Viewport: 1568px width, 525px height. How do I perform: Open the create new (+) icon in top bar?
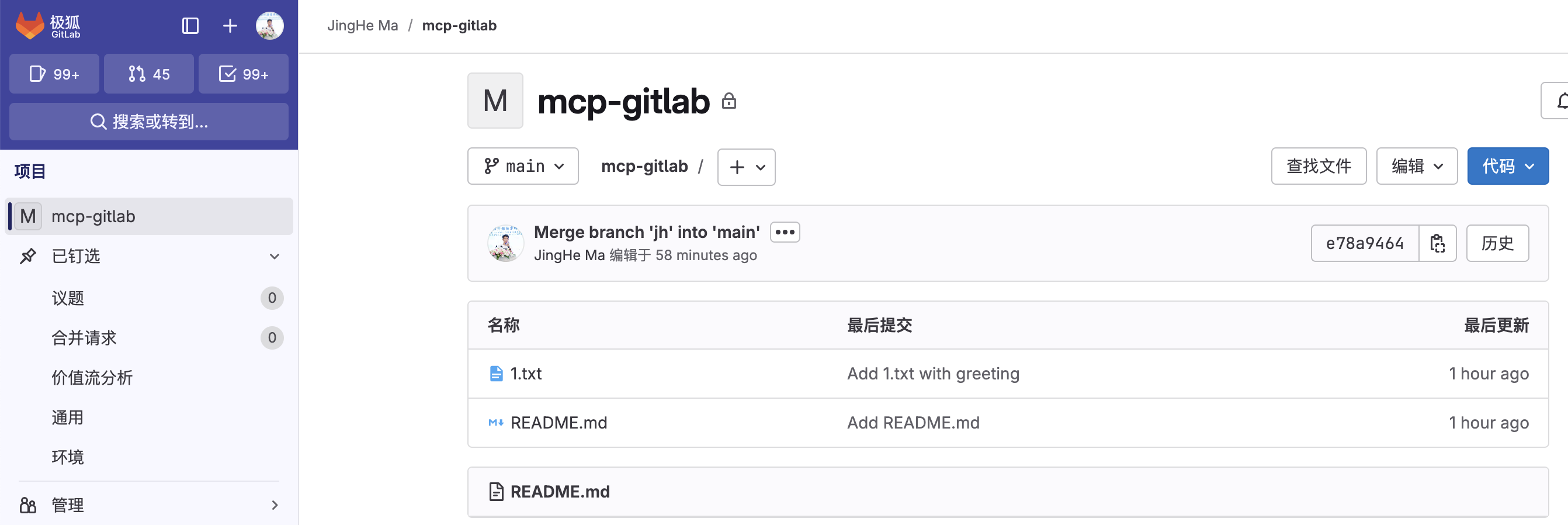(x=230, y=26)
